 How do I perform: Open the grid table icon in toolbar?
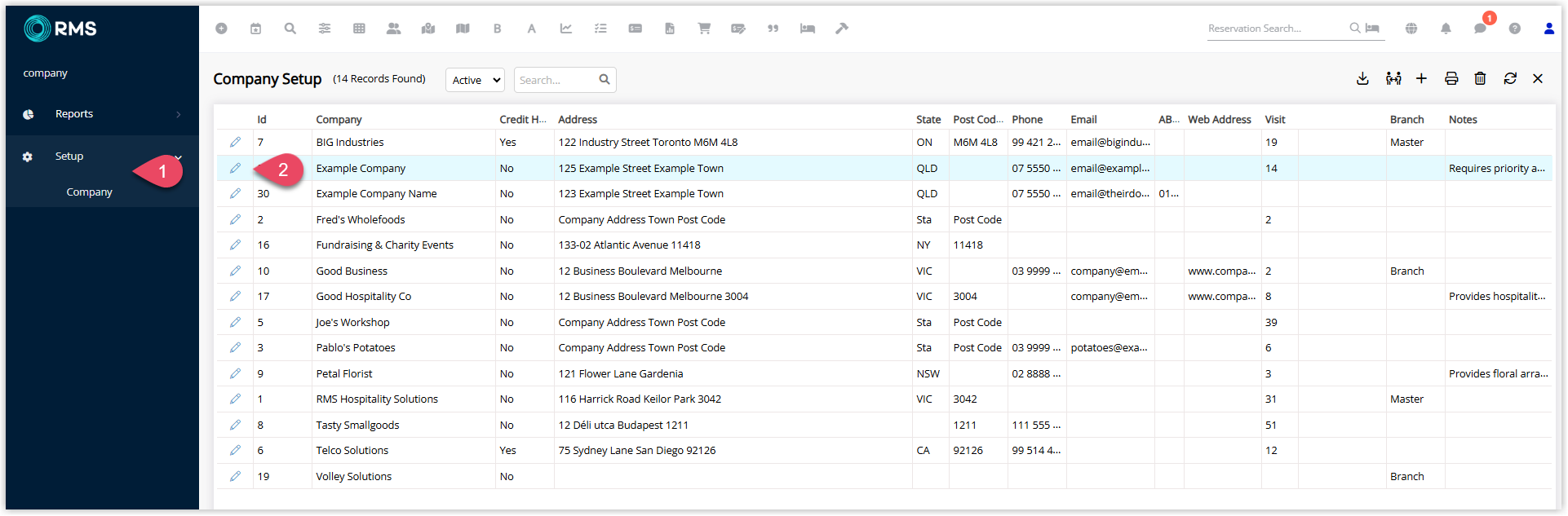click(359, 29)
